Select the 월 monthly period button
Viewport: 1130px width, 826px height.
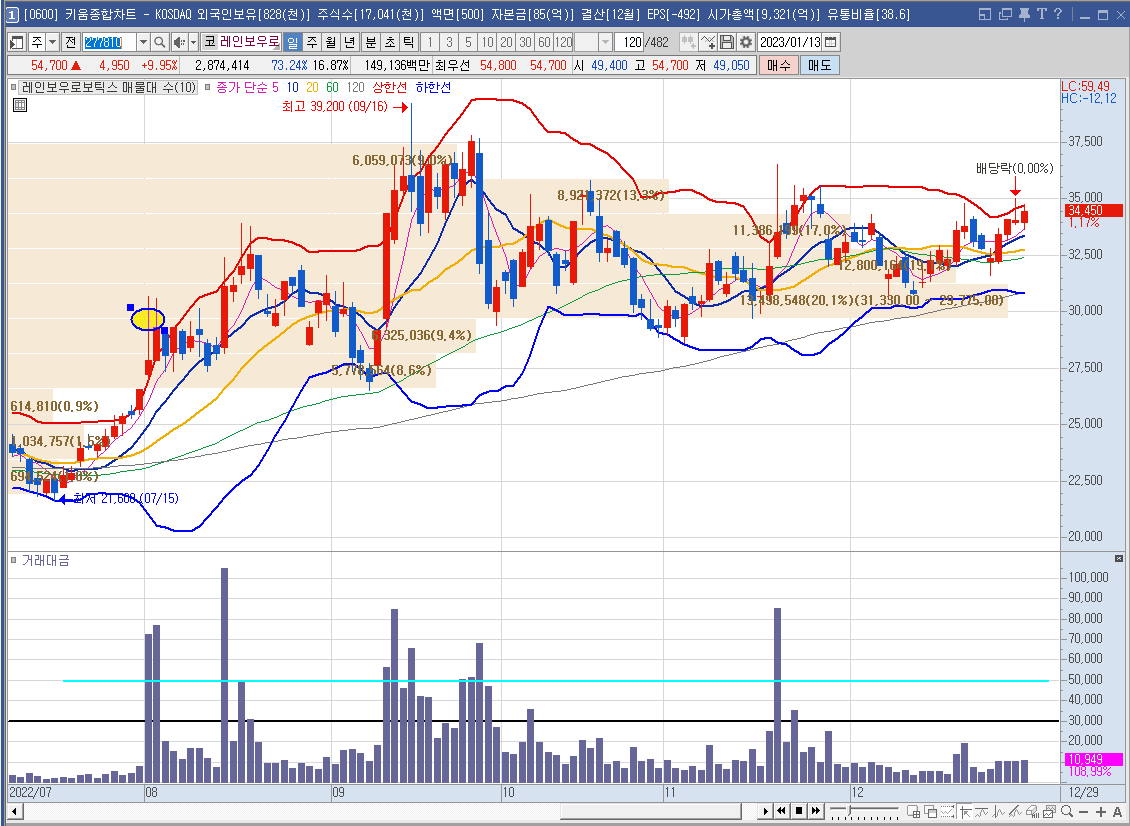tap(331, 43)
